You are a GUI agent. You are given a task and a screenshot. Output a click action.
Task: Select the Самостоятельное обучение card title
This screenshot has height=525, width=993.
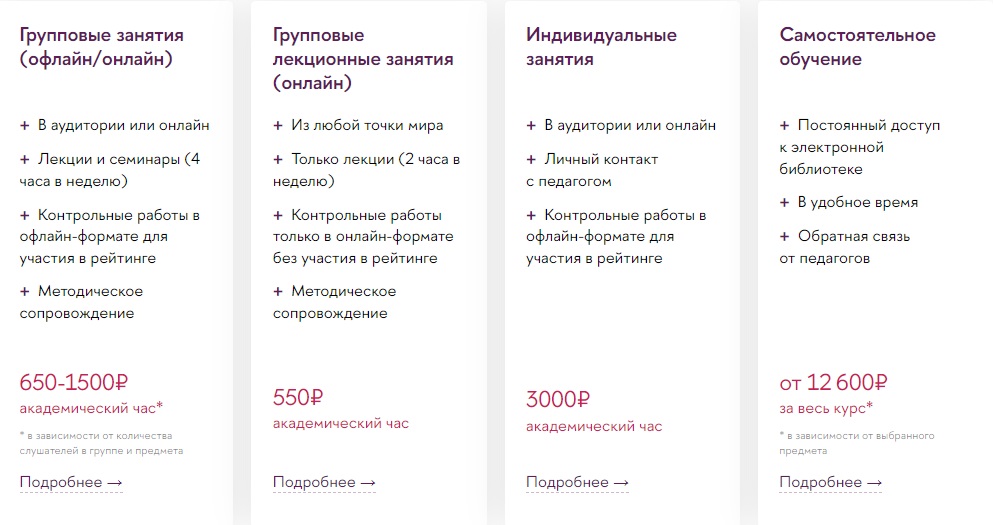tap(857, 47)
